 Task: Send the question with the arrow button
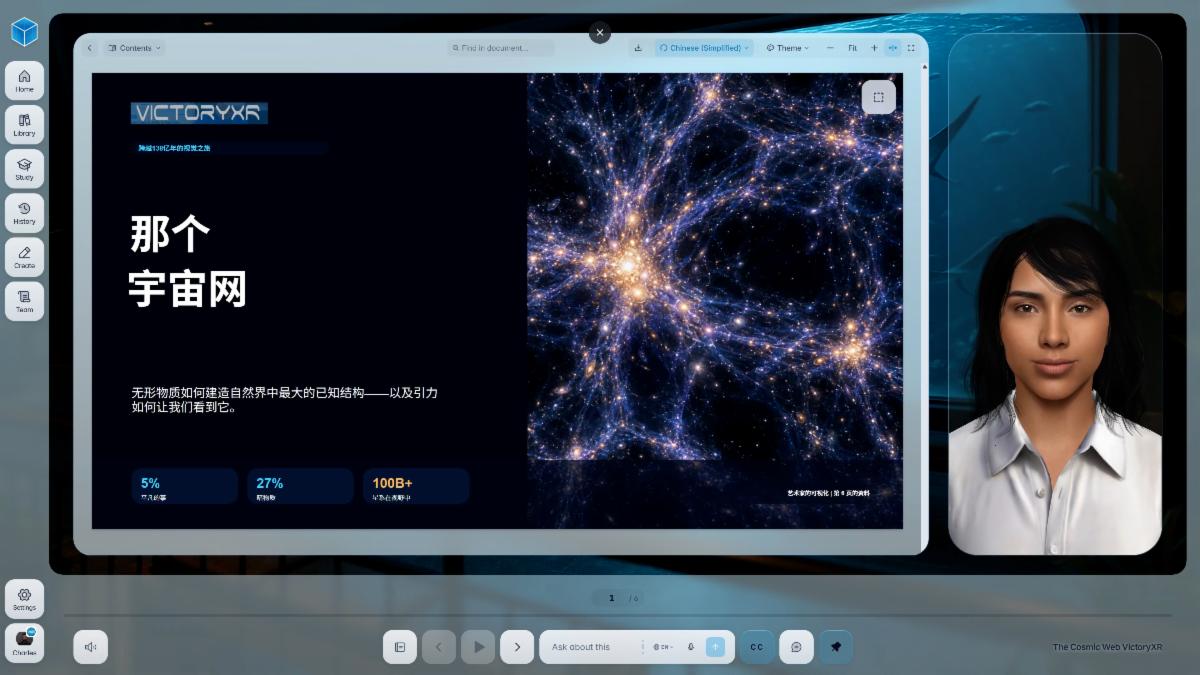[715, 647]
